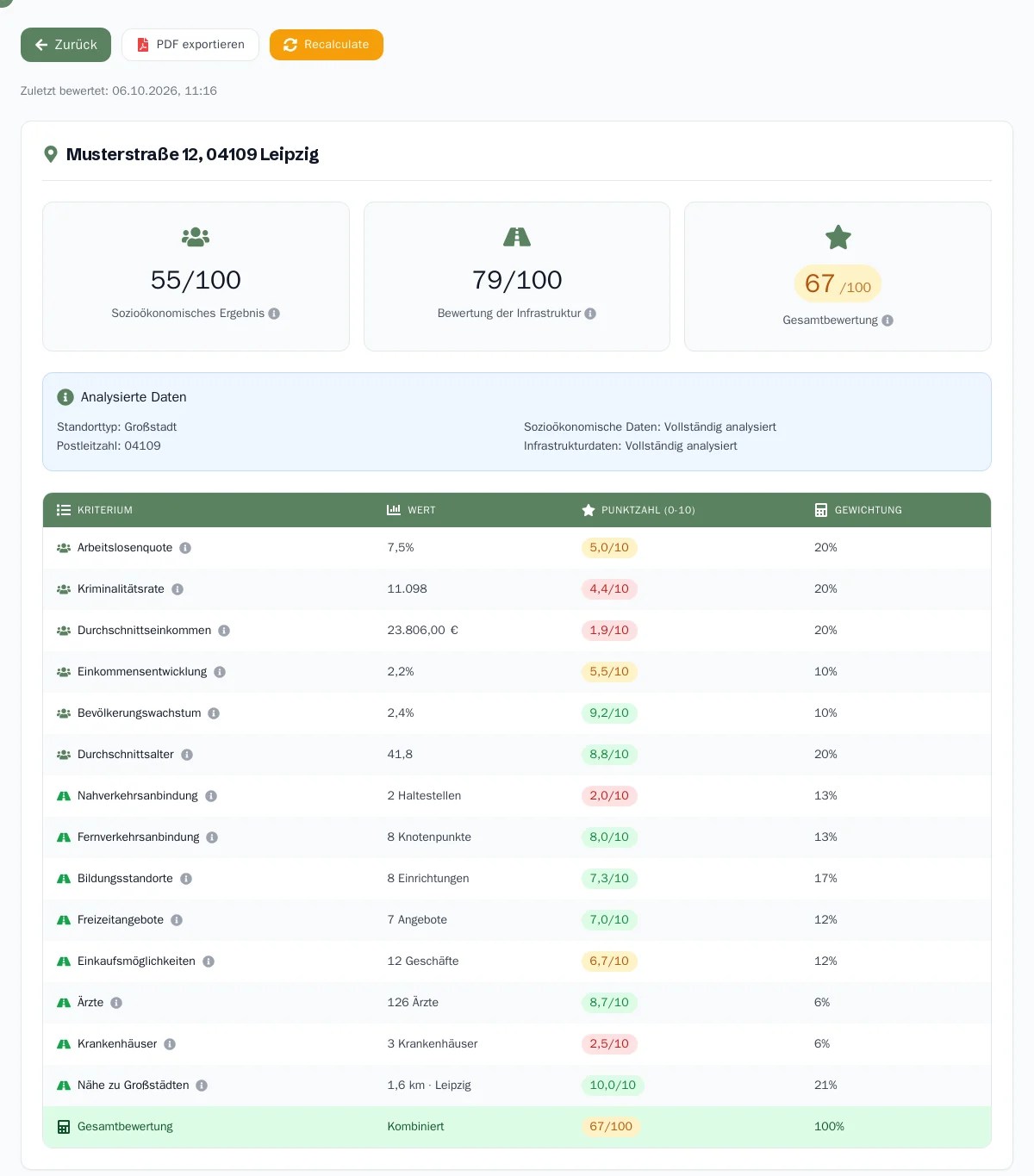Open info icon beside Bewertung der Infrastruktur
This screenshot has width=1034, height=1176.
point(590,314)
